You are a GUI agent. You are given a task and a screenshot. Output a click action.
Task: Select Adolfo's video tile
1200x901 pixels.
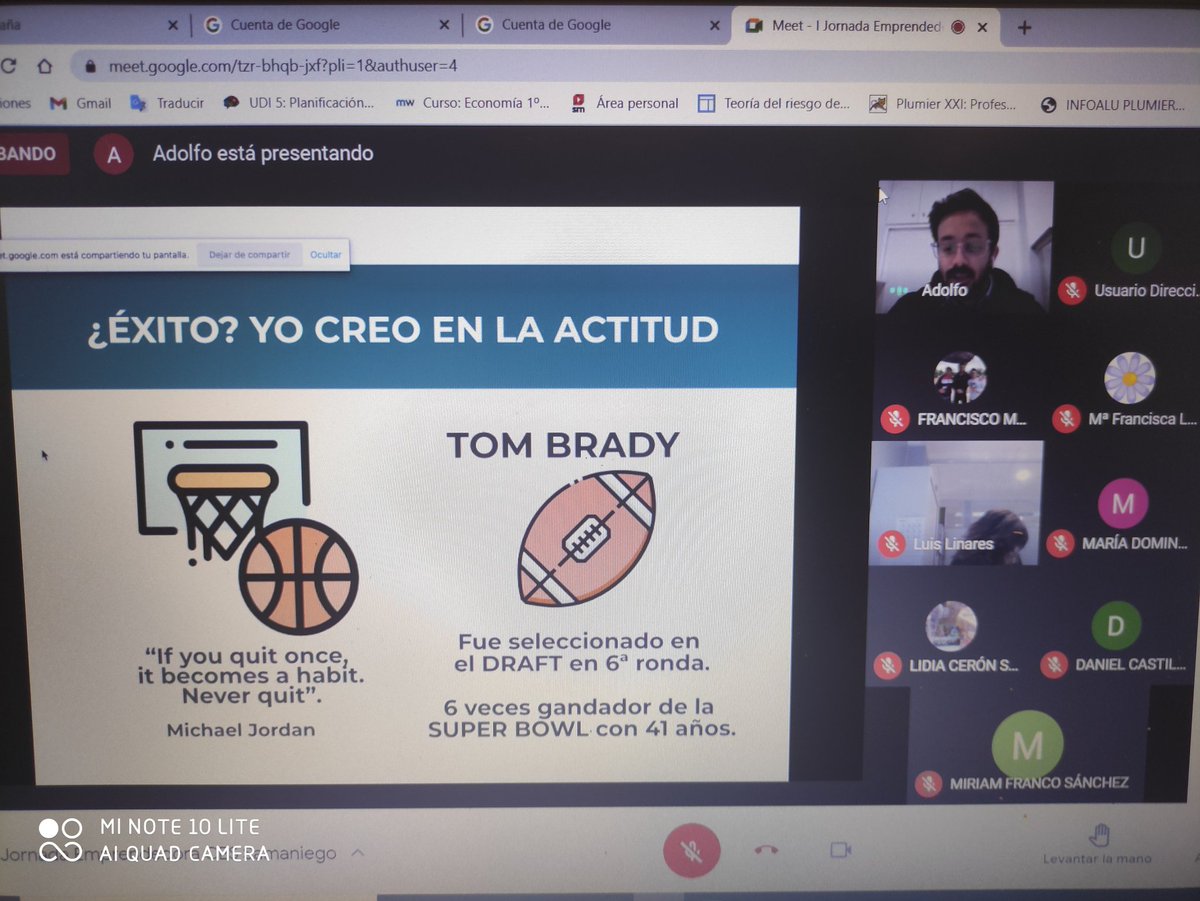(x=964, y=247)
